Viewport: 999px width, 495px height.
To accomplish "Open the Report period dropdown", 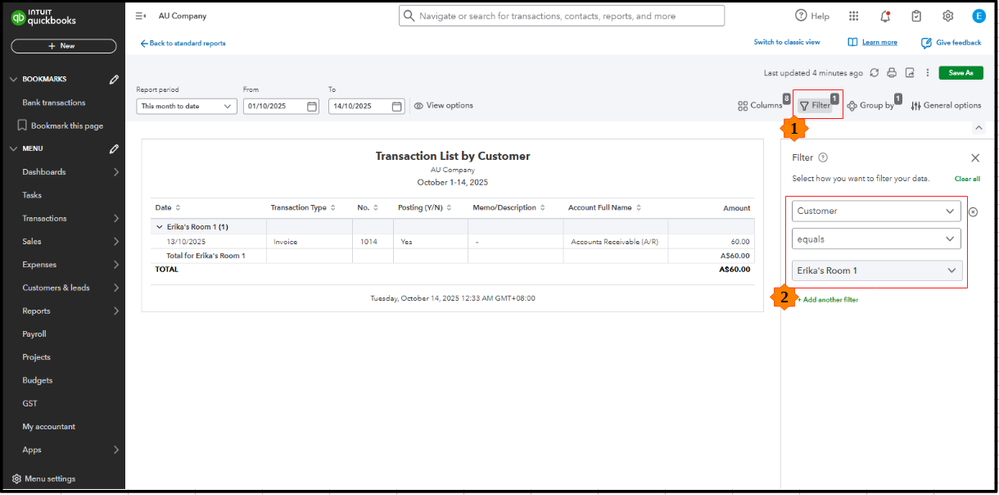I will click(x=187, y=106).
